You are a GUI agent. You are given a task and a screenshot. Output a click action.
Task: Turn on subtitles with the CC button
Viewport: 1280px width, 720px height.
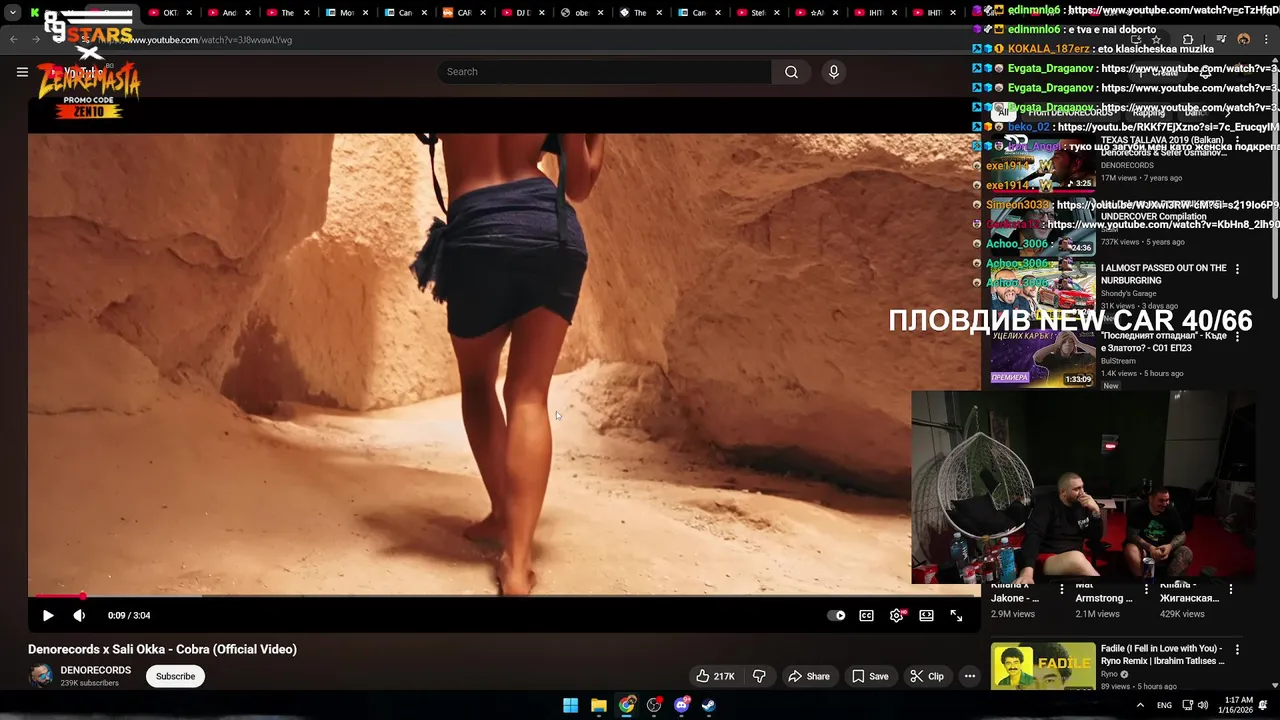[x=866, y=616]
